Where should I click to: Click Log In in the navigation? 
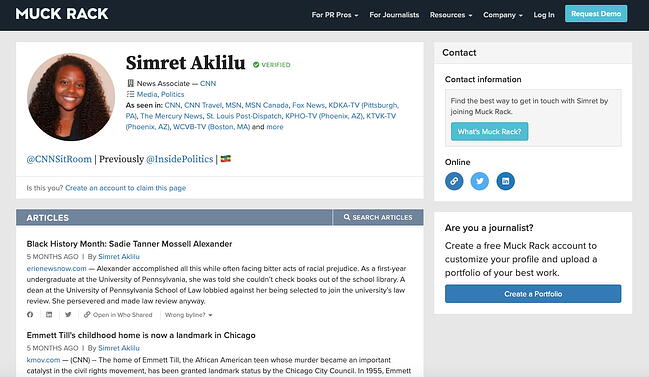point(544,15)
